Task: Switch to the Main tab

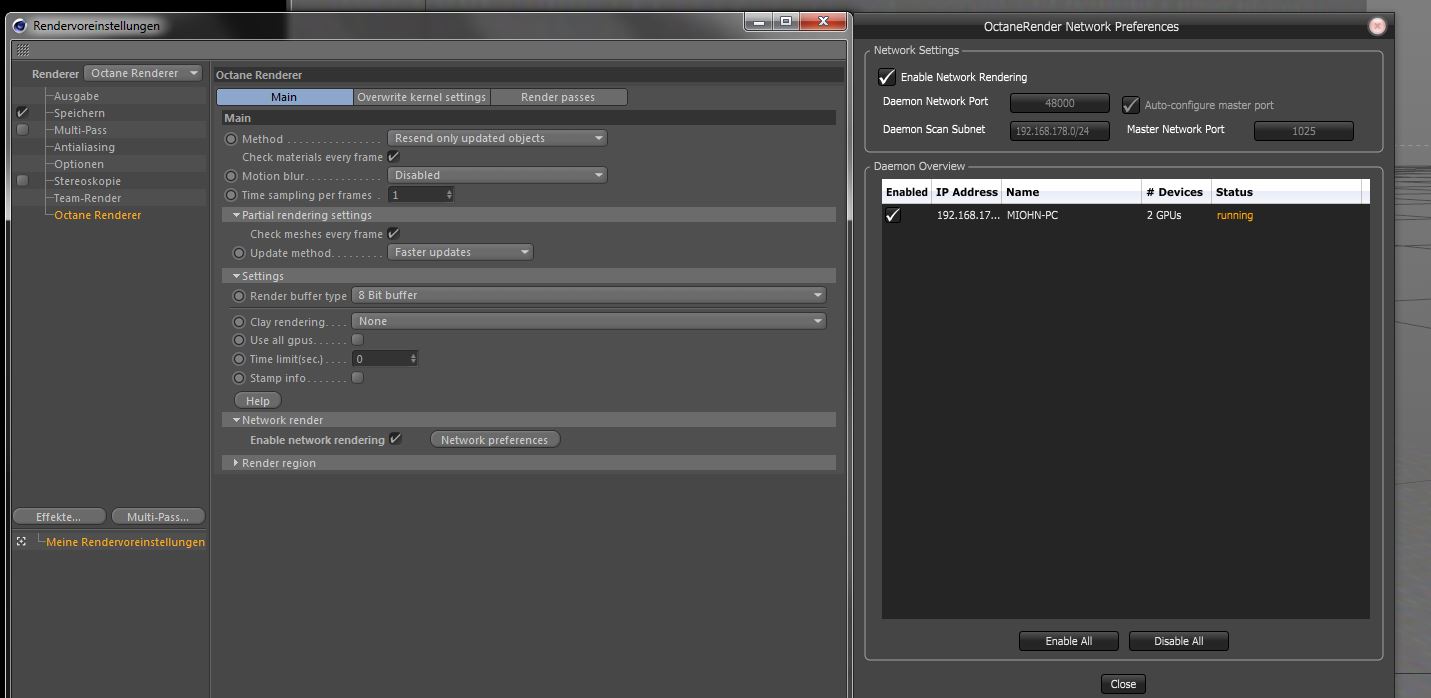Action: pyautogui.click(x=284, y=97)
